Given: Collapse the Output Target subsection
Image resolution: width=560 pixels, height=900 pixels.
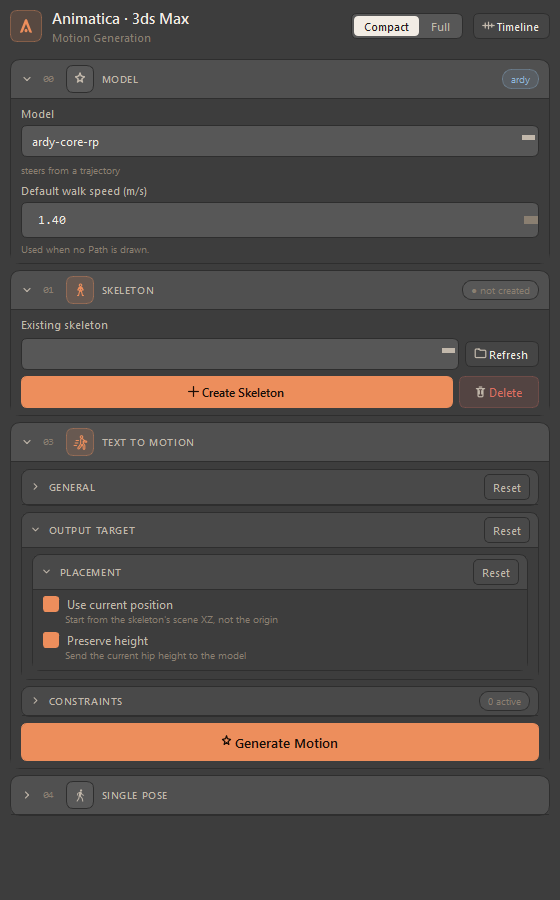Looking at the screenshot, I should [36, 530].
